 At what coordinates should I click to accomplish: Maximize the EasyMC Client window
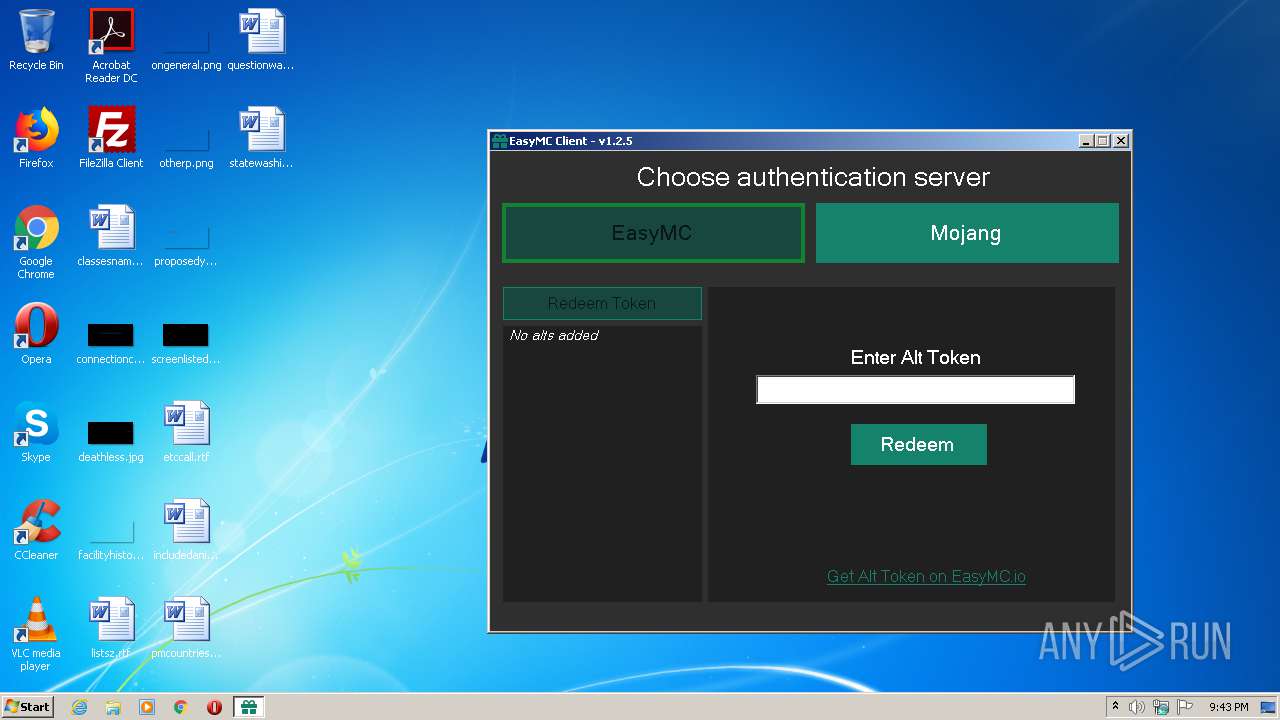(x=1103, y=141)
